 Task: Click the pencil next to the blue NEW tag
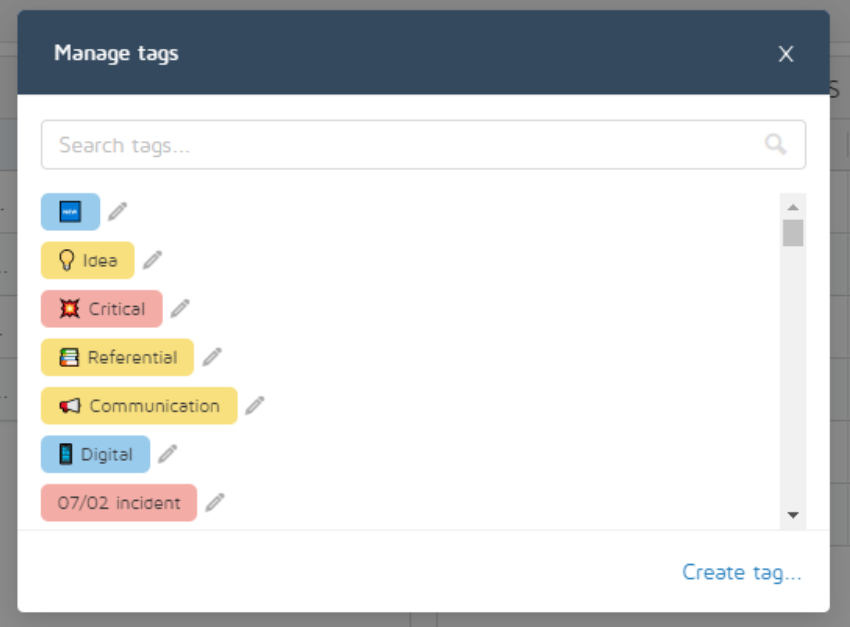117,211
